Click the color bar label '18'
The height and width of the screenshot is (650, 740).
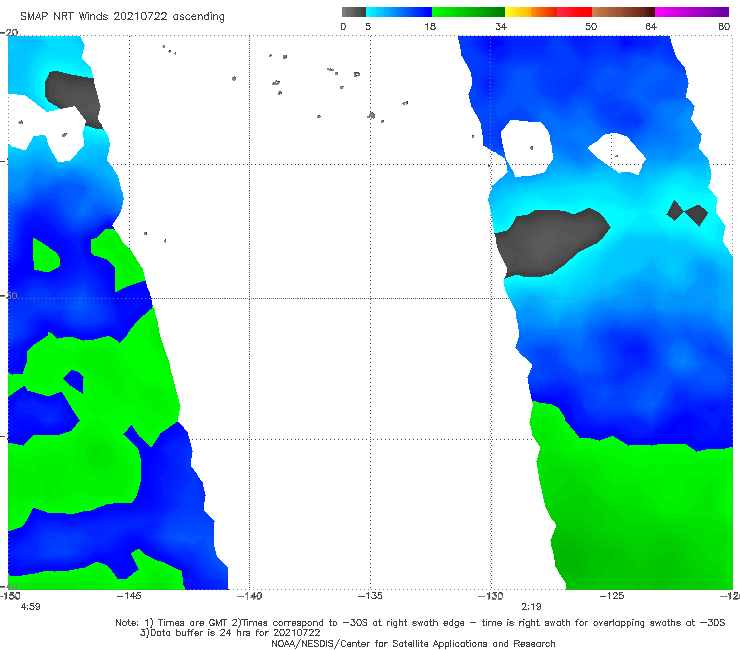tap(430, 27)
